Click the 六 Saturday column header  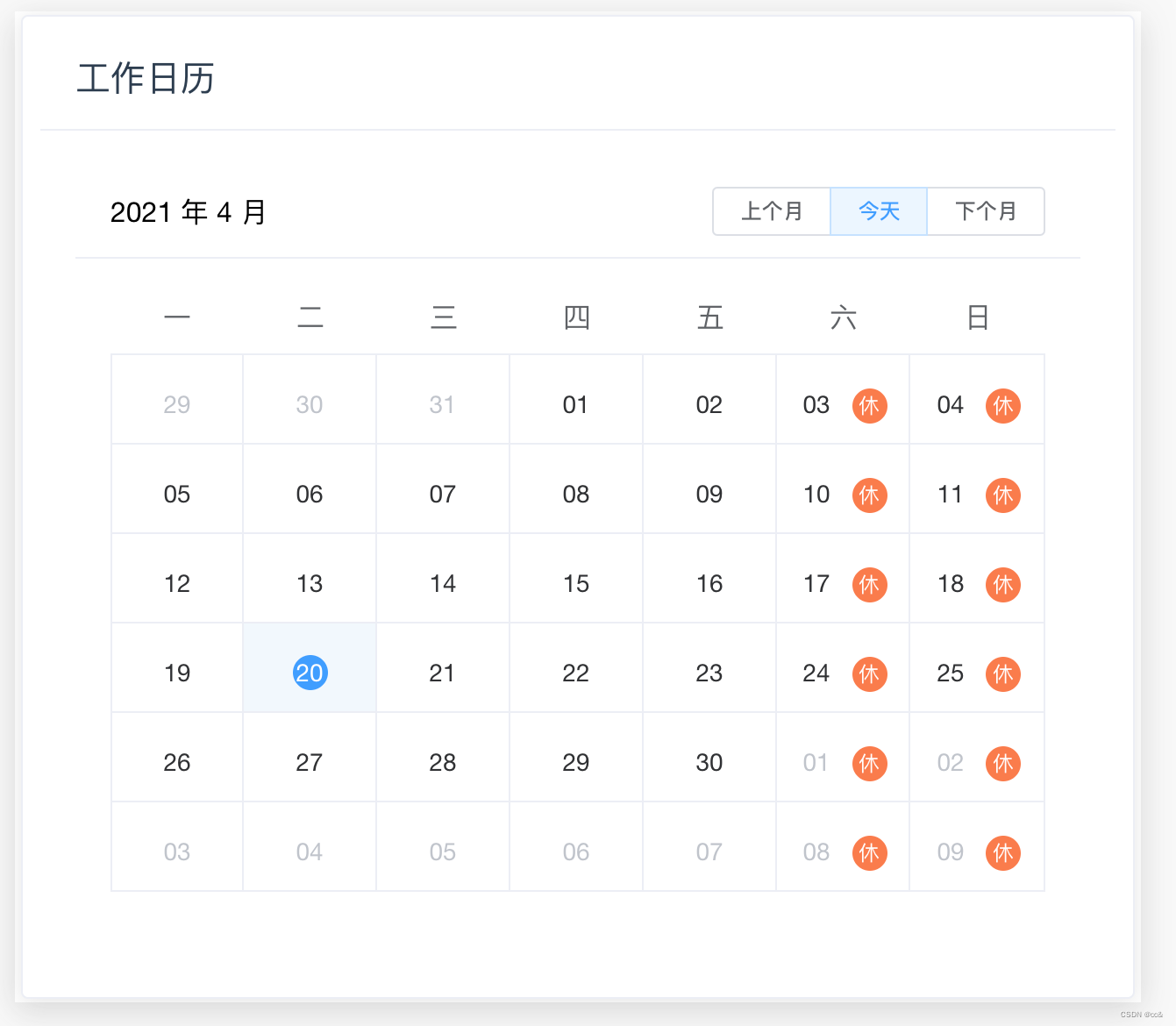coord(843,317)
